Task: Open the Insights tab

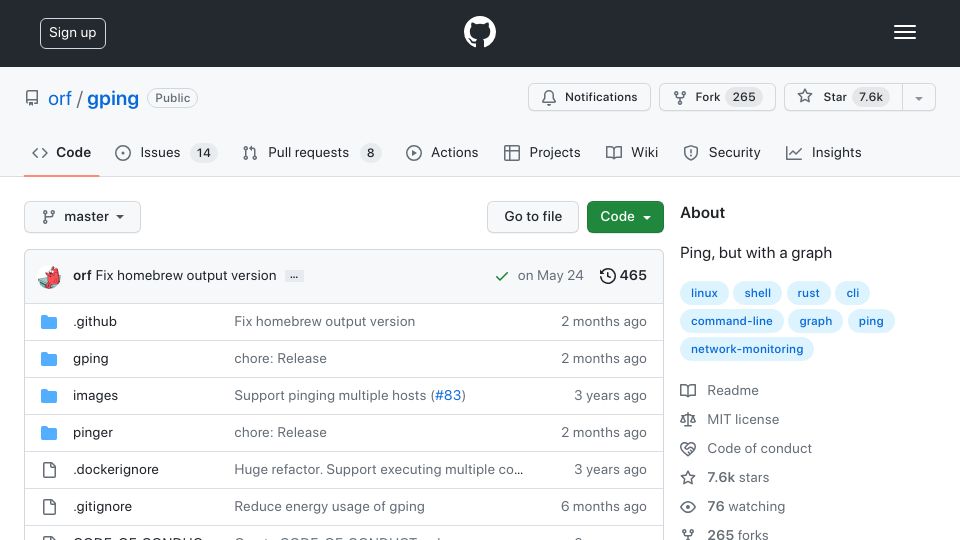Action: (823, 152)
